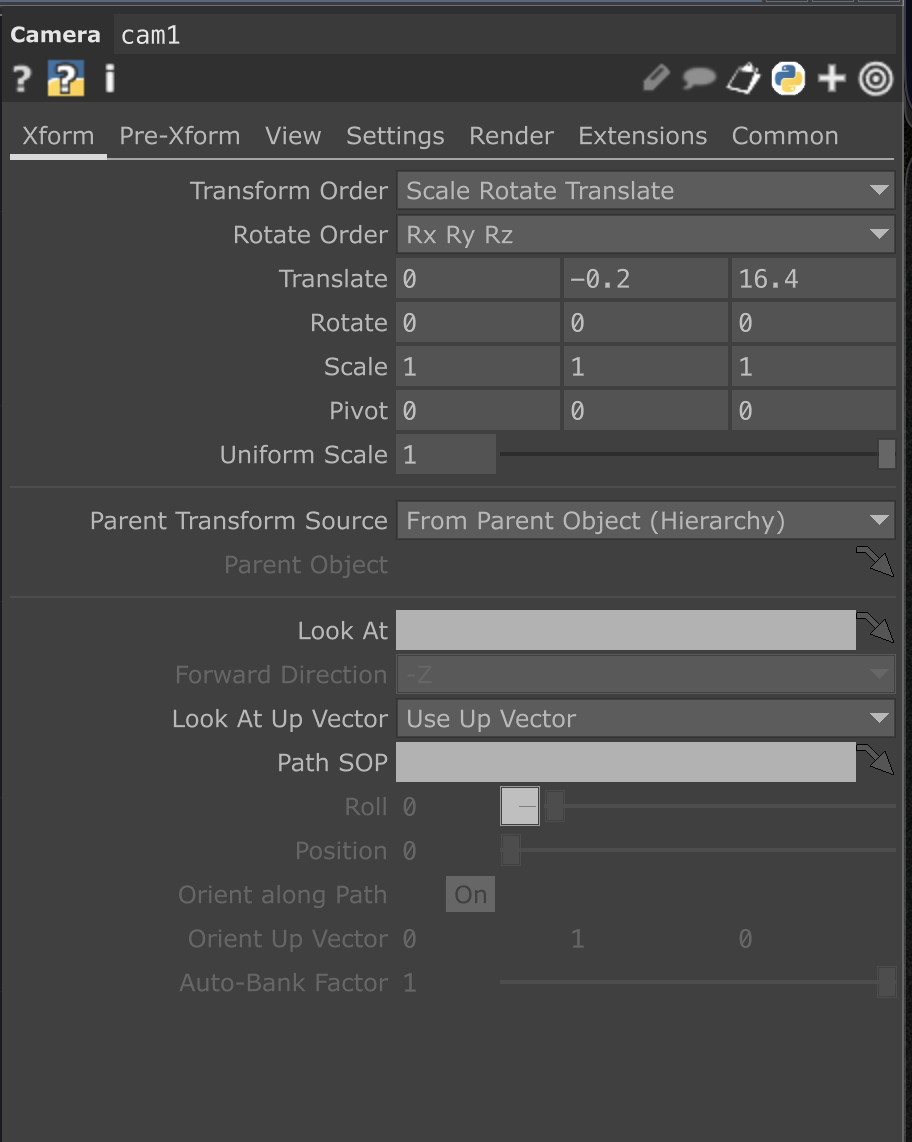Click the plus icon to add parameters
The height and width of the screenshot is (1142, 912).
832,79
